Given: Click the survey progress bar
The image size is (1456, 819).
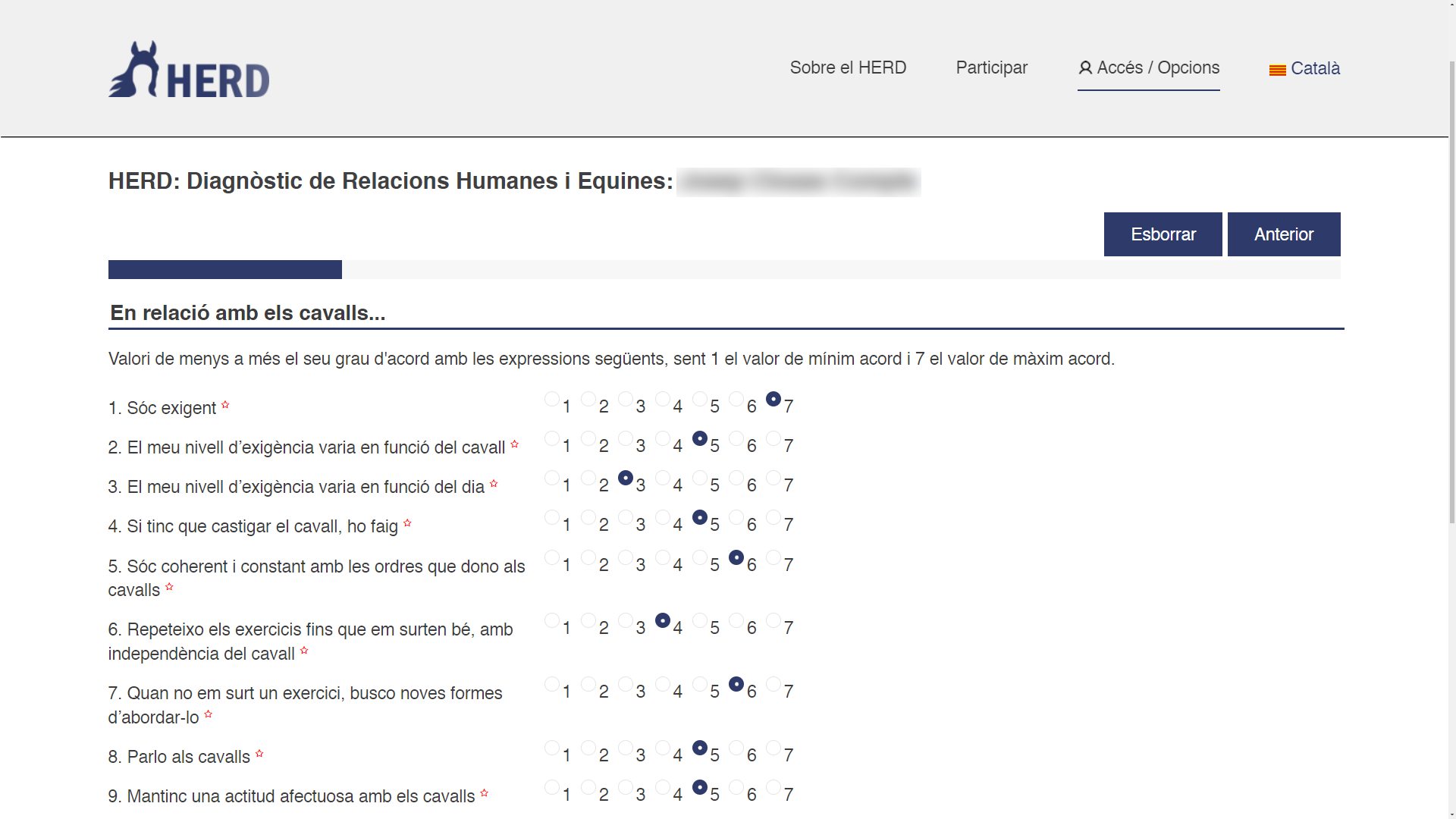Looking at the screenshot, I should 723,269.
